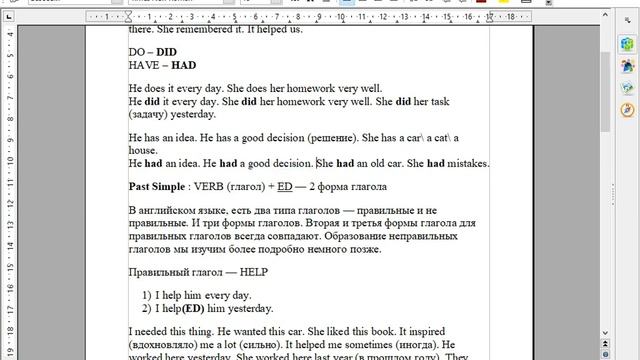Click the bold word "DID" after "DO –"
640x360 pixels.
click(167, 52)
